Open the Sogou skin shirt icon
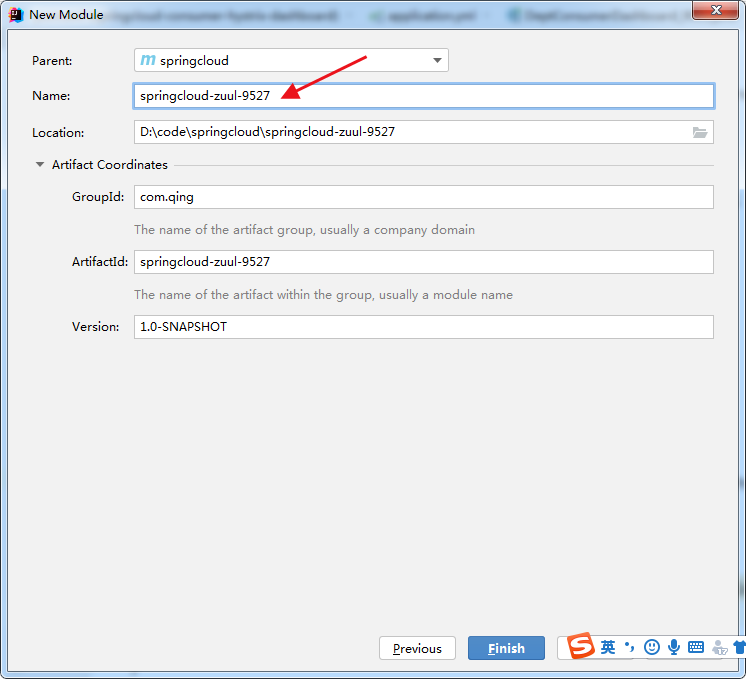Screen dimensions: 746x679 (x=739, y=647)
